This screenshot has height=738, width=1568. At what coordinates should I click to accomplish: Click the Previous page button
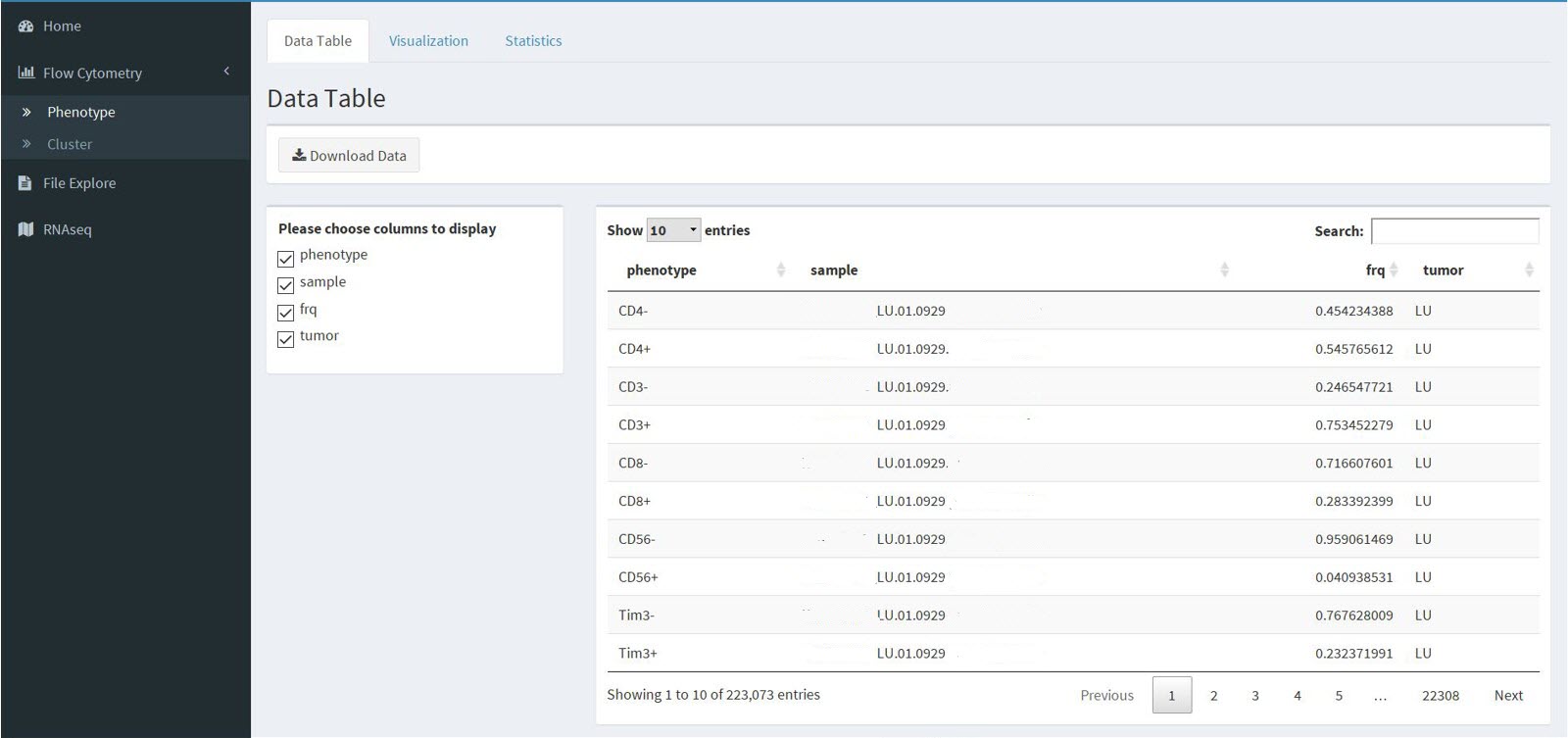click(1106, 695)
